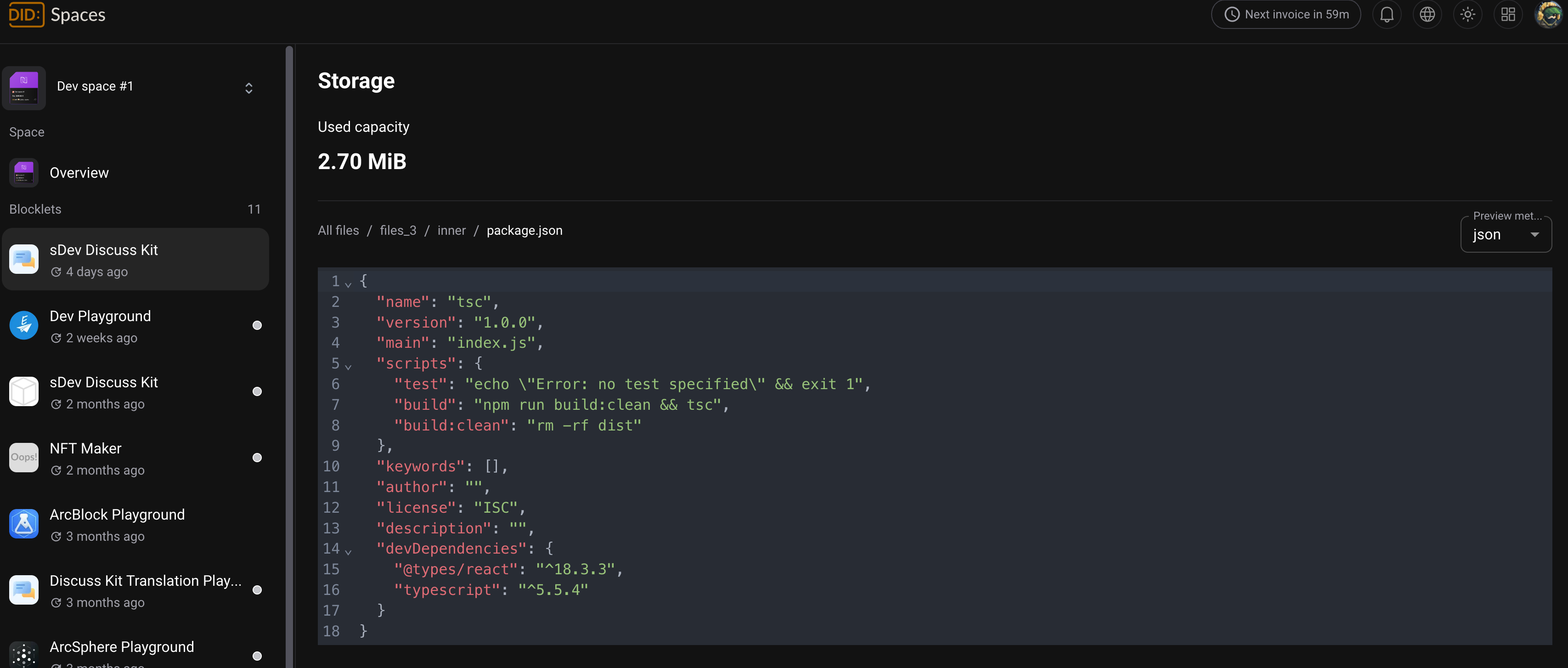Click the user avatar in header
This screenshot has height=668, width=1568.
pyautogui.click(x=1547, y=15)
